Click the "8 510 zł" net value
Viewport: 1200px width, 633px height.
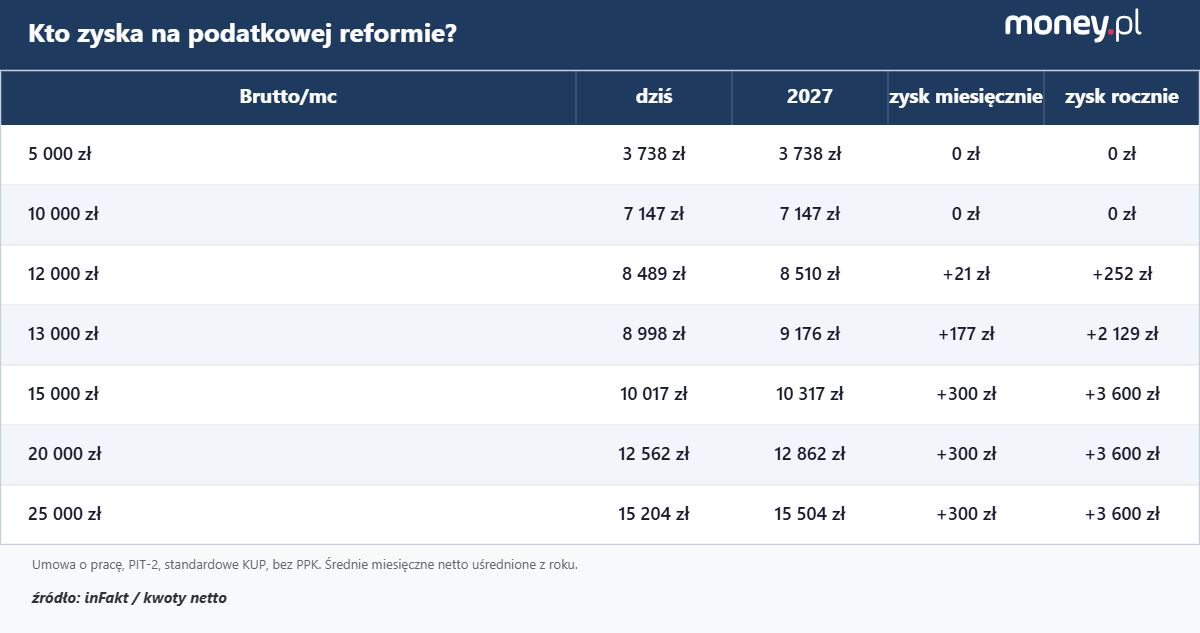pyautogui.click(x=810, y=274)
